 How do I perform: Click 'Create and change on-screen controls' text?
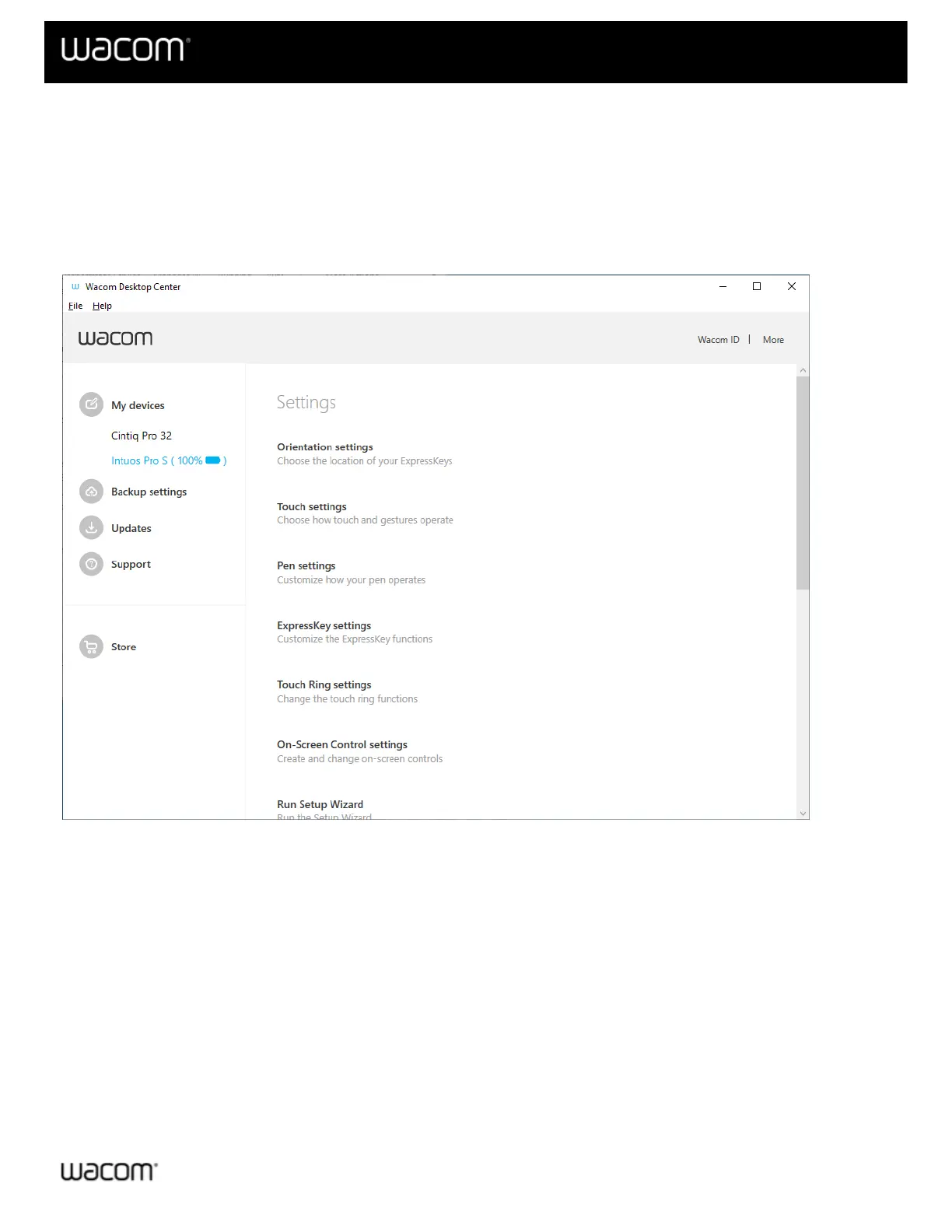(x=359, y=759)
